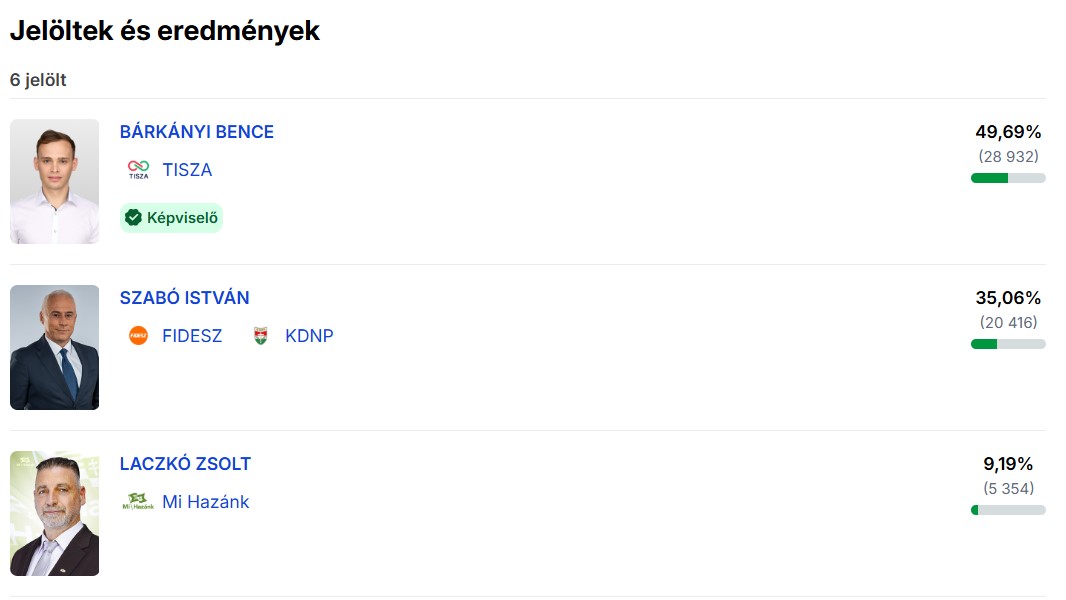The height and width of the screenshot is (600, 1066).
Task: Open Szabó István candidate name link
Action: 185,298
